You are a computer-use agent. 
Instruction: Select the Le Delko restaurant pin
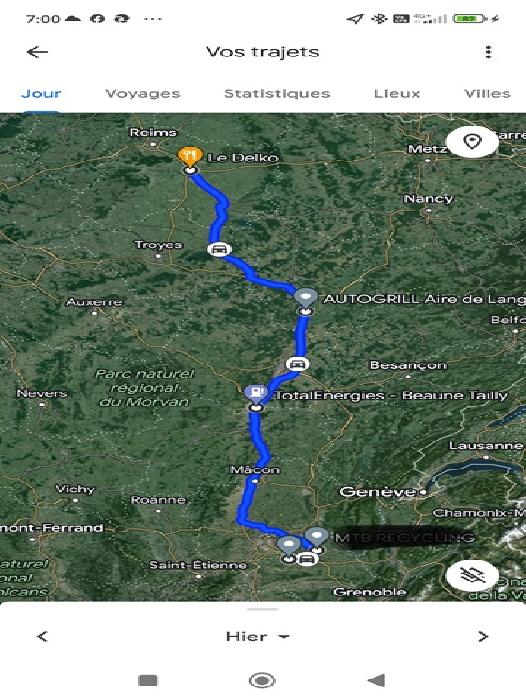pos(190,157)
